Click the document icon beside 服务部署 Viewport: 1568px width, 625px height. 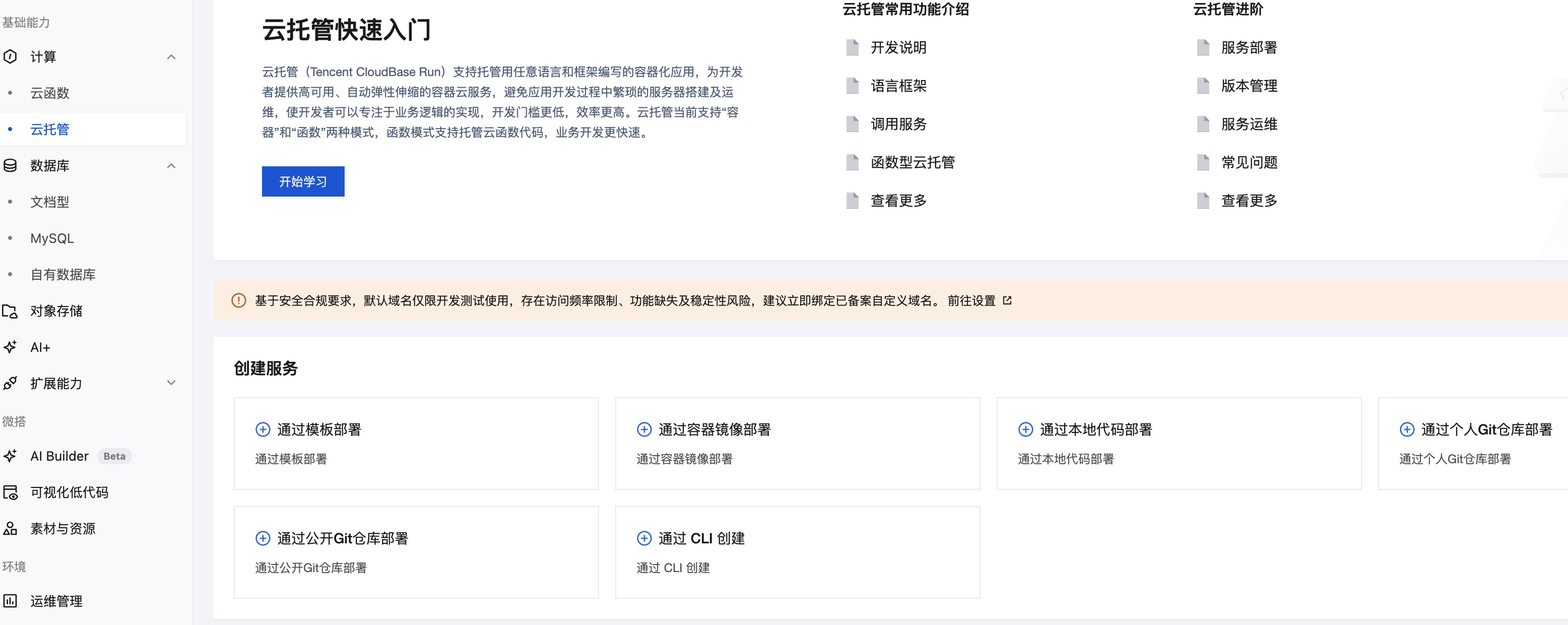(1203, 47)
